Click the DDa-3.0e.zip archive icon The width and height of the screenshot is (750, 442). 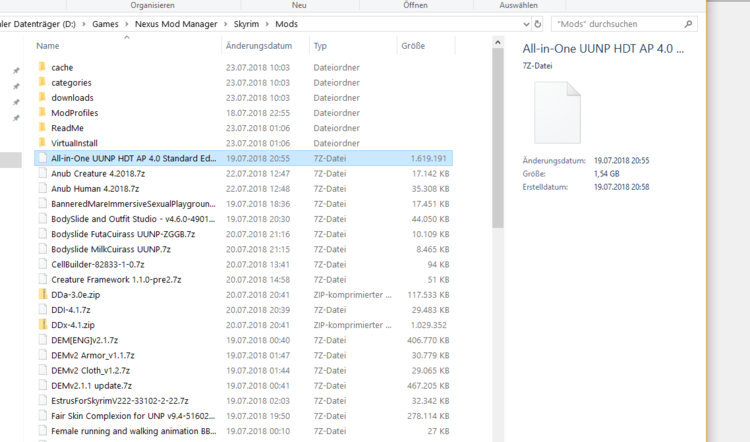(43, 294)
